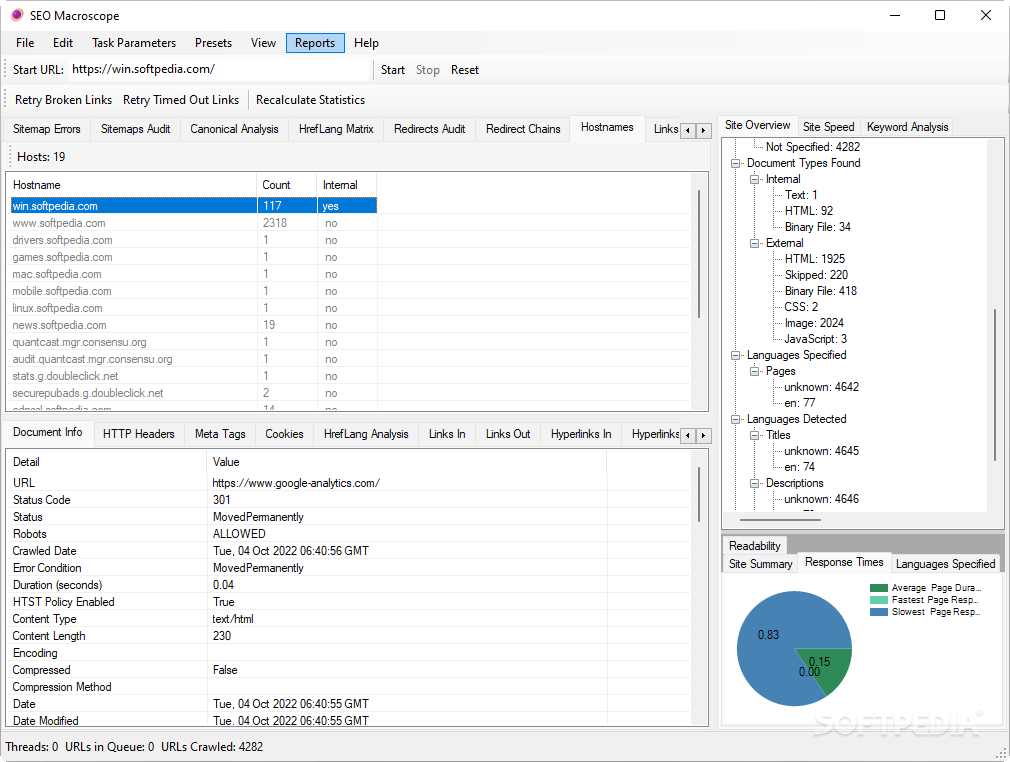The image size is (1010, 762).
Task: Switch to Site Summary tab
Action: point(760,564)
